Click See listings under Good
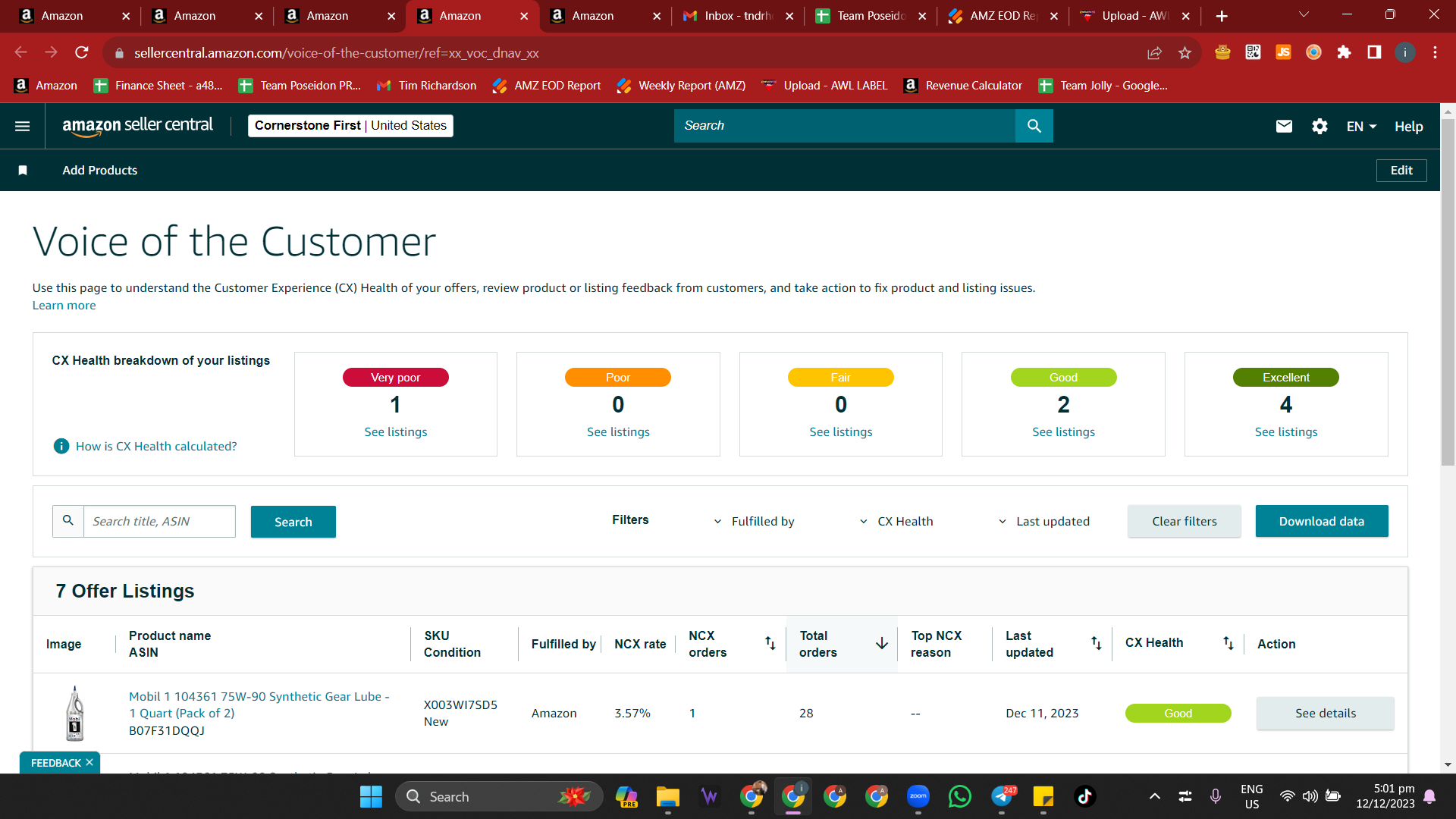 pyautogui.click(x=1063, y=431)
